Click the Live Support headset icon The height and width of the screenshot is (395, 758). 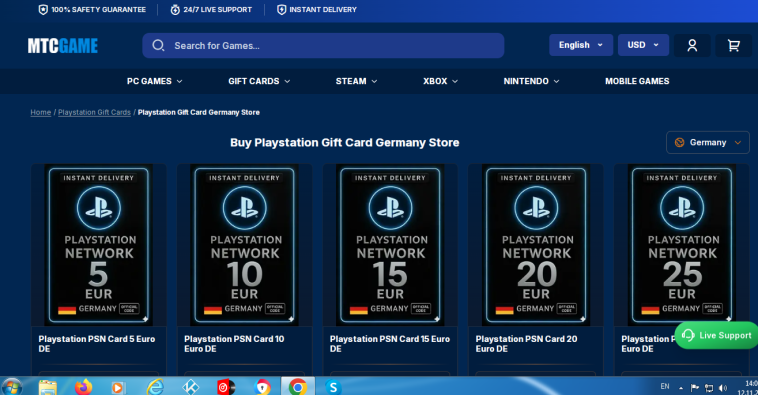tap(688, 335)
